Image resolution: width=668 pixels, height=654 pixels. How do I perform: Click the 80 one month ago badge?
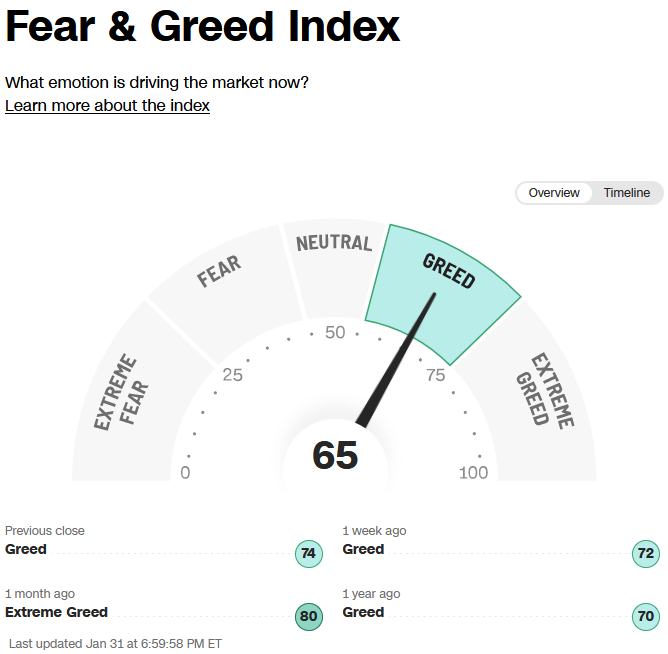(x=308, y=617)
